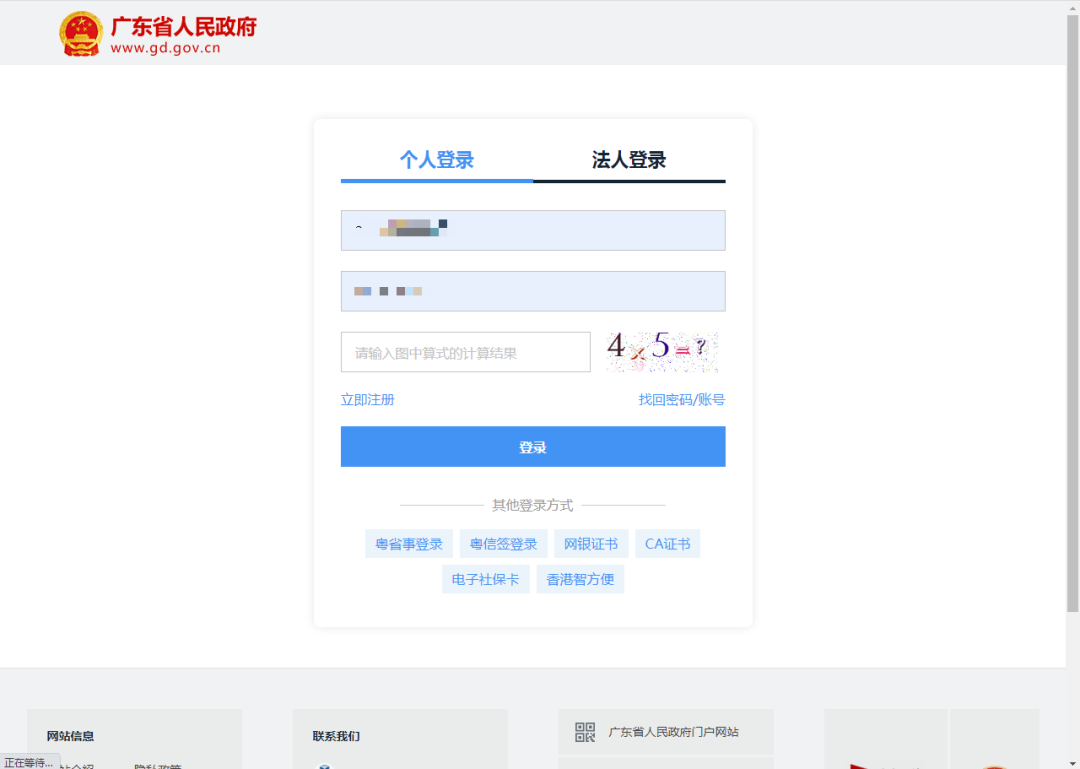Click the blue 登录 login button
This screenshot has width=1080, height=769.
coord(532,446)
